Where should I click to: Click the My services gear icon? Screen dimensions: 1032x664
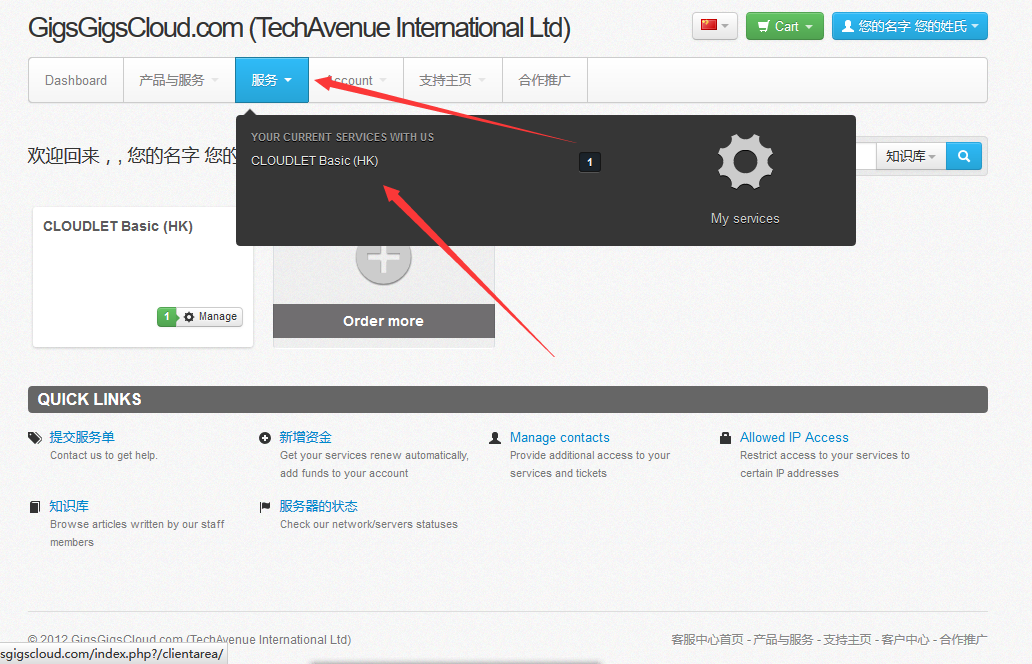click(745, 162)
